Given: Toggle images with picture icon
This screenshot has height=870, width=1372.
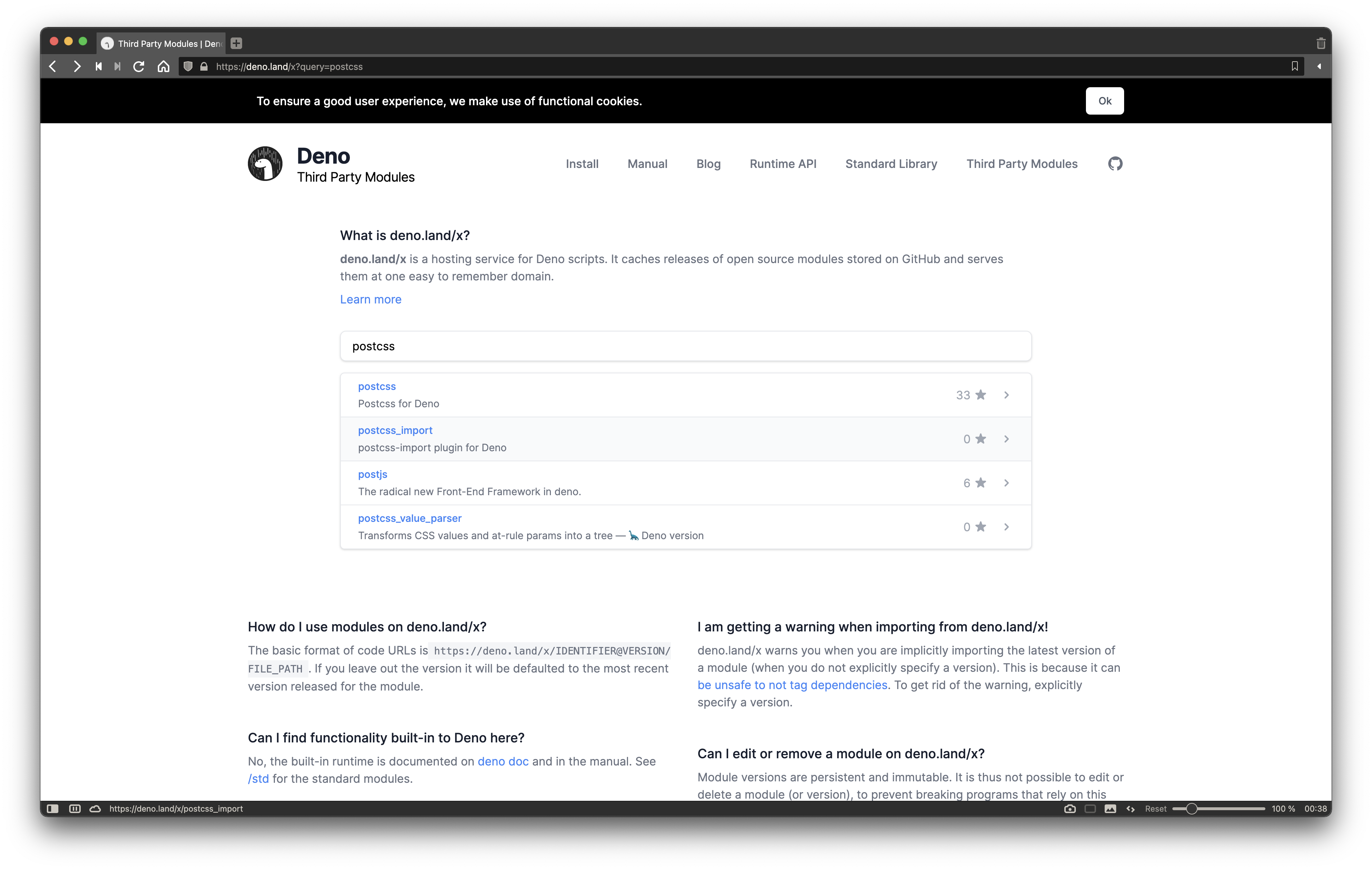Looking at the screenshot, I should [1110, 808].
